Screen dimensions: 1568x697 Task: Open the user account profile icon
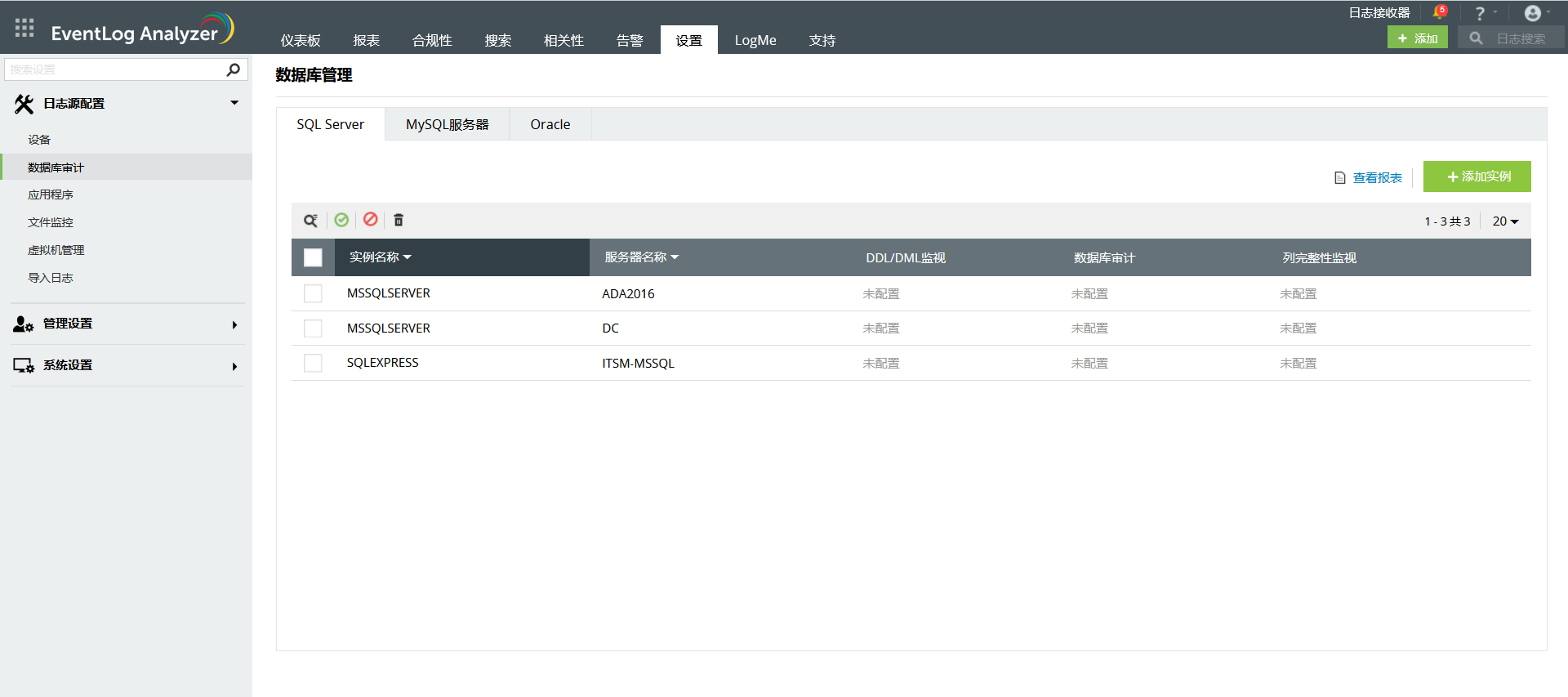[x=1533, y=14]
